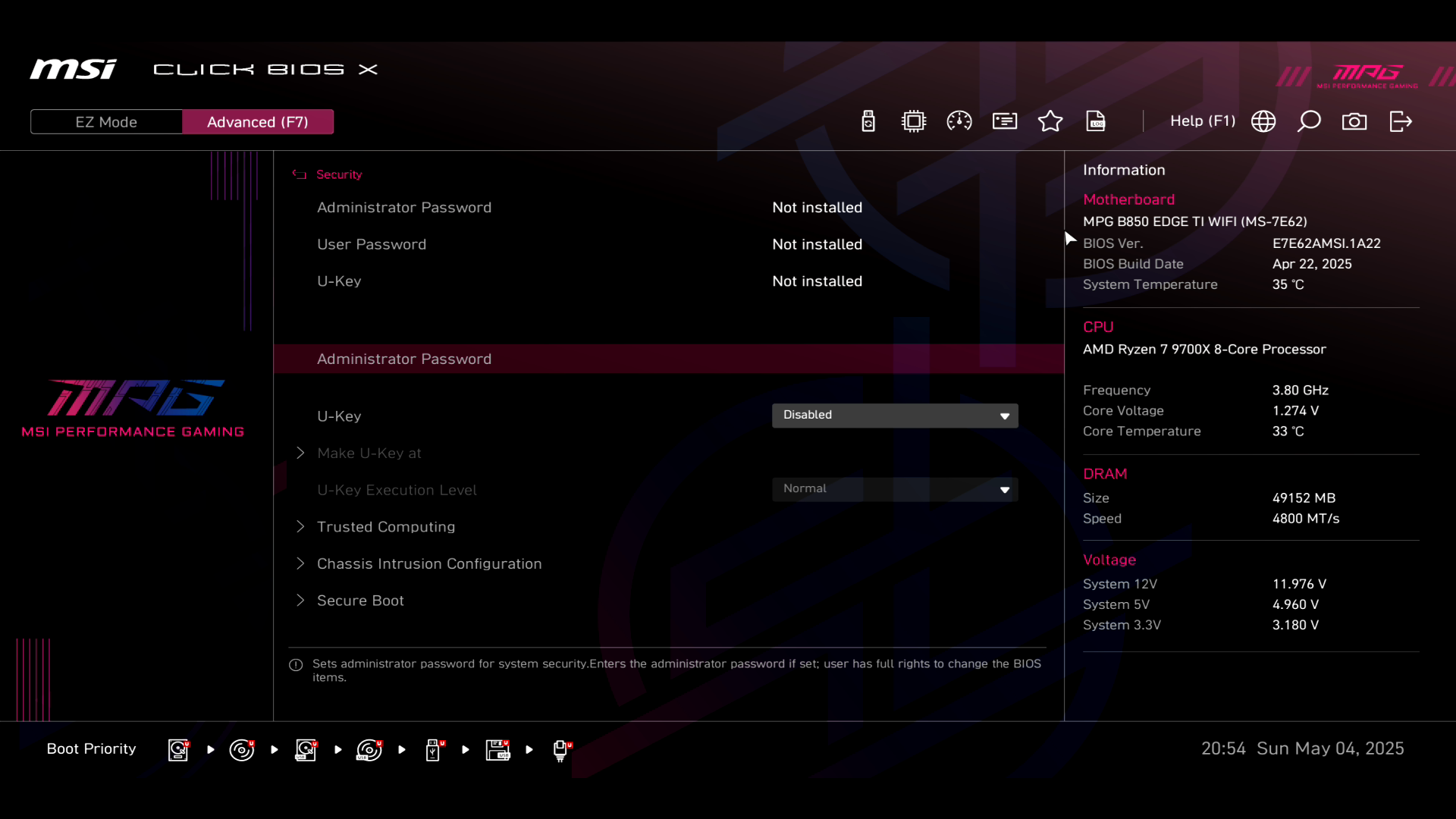
Task: Open the M-Flash USB update icon
Action: [x=868, y=121]
